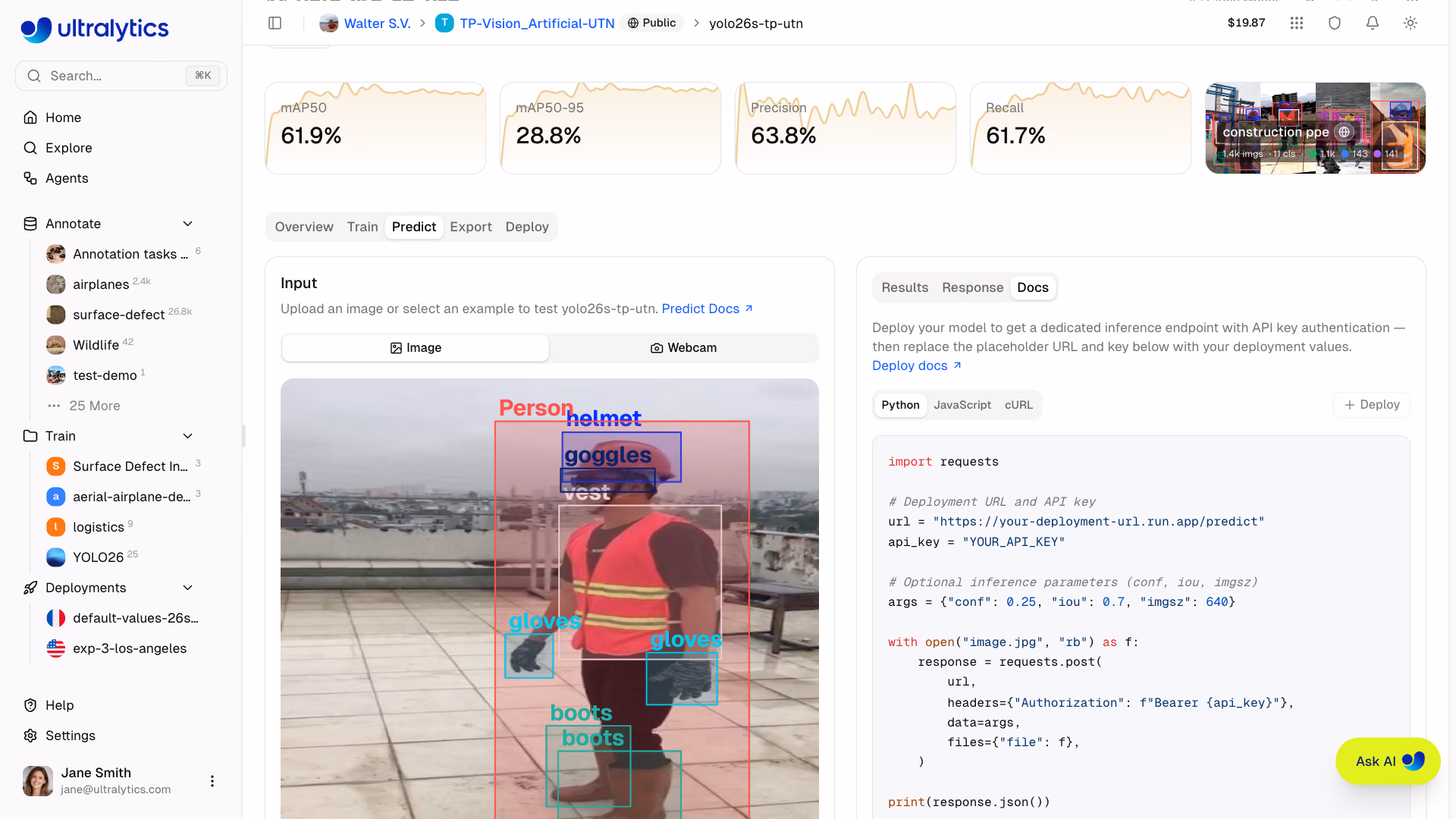Select the Overview tab
This screenshot has height=819, width=1456.
tap(304, 227)
